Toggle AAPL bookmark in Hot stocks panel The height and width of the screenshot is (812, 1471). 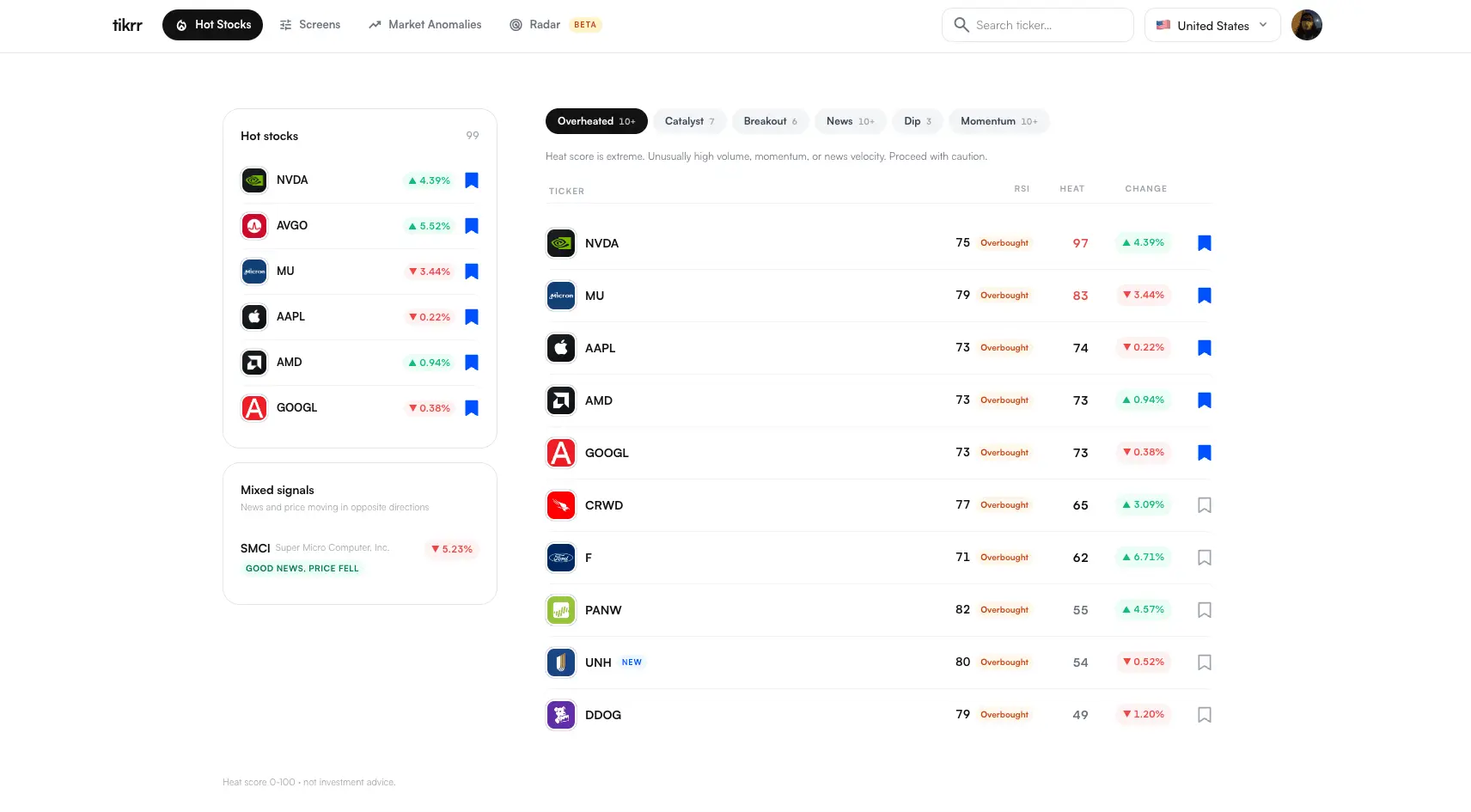click(x=472, y=317)
